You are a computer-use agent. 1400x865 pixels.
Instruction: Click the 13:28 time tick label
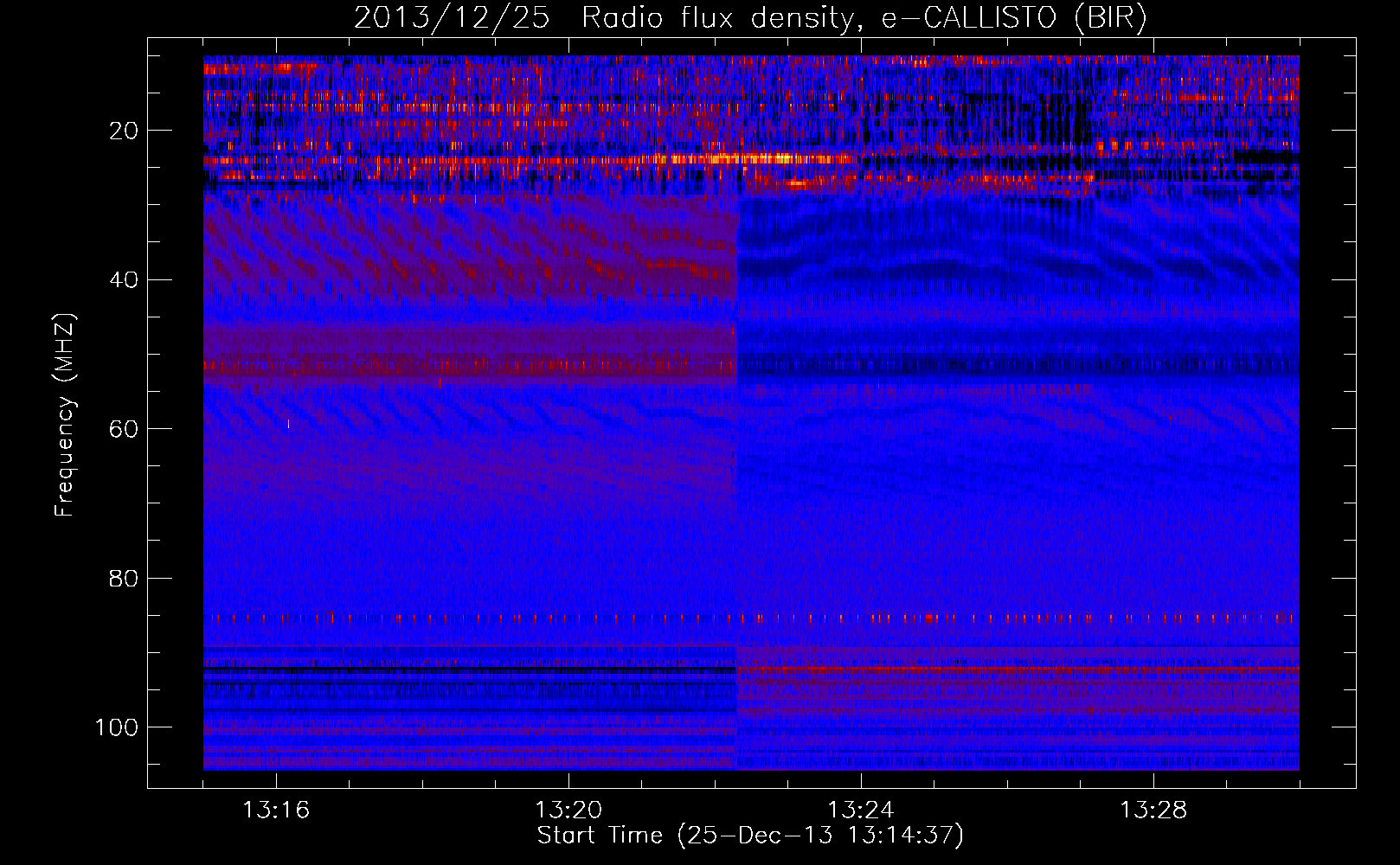click(x=1153, y=811)
